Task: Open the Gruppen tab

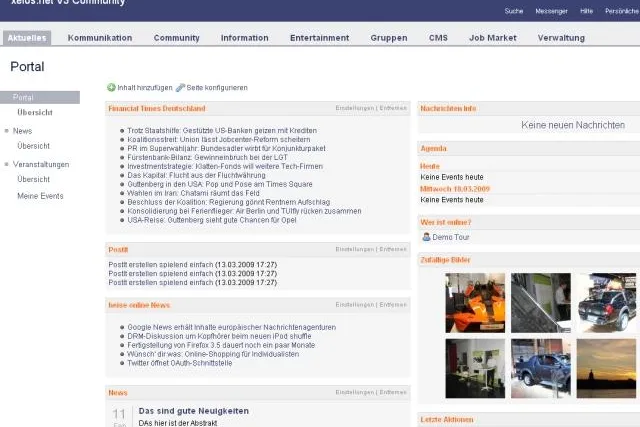Action: pyautogui.click(x=389, y=38)
